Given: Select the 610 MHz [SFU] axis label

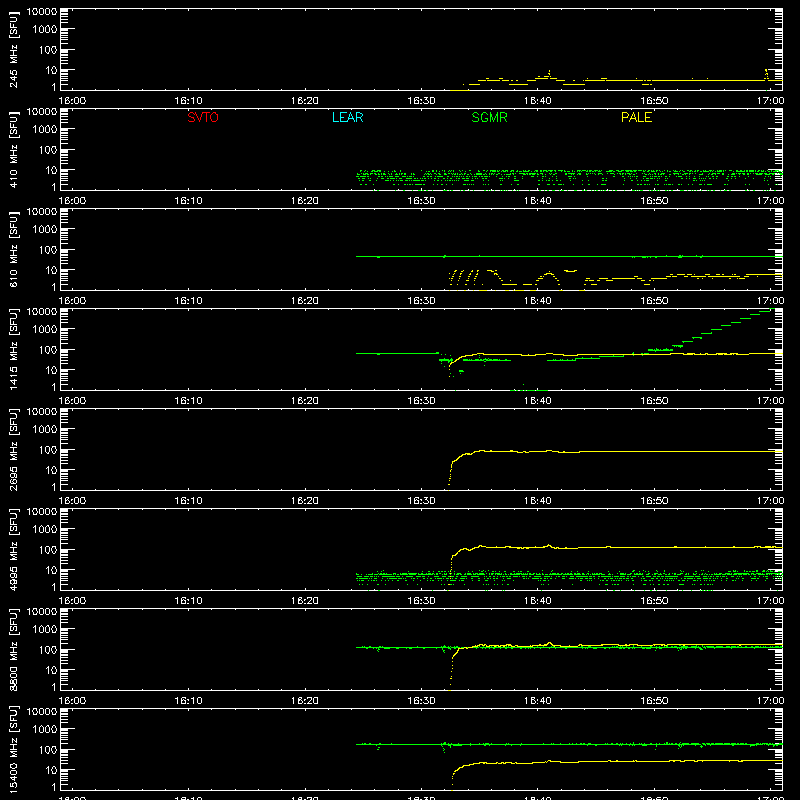Looking at the screenshot, I should click(13, 250).
